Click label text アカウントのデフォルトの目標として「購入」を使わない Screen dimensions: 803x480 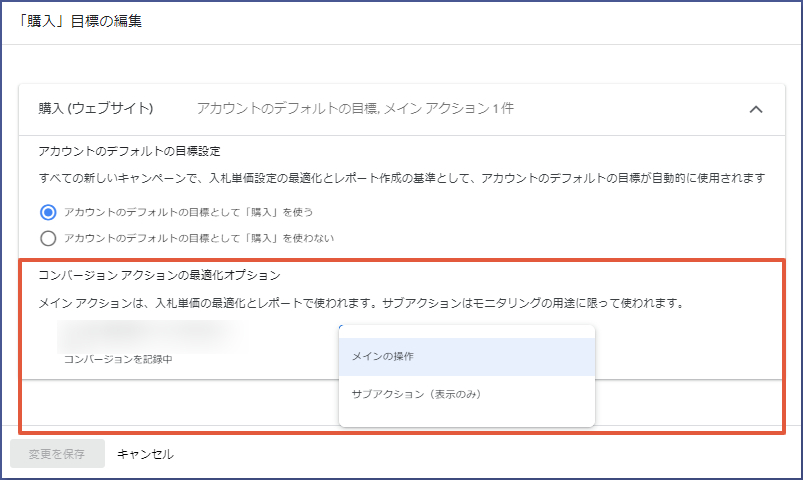(x=198, y=238)
